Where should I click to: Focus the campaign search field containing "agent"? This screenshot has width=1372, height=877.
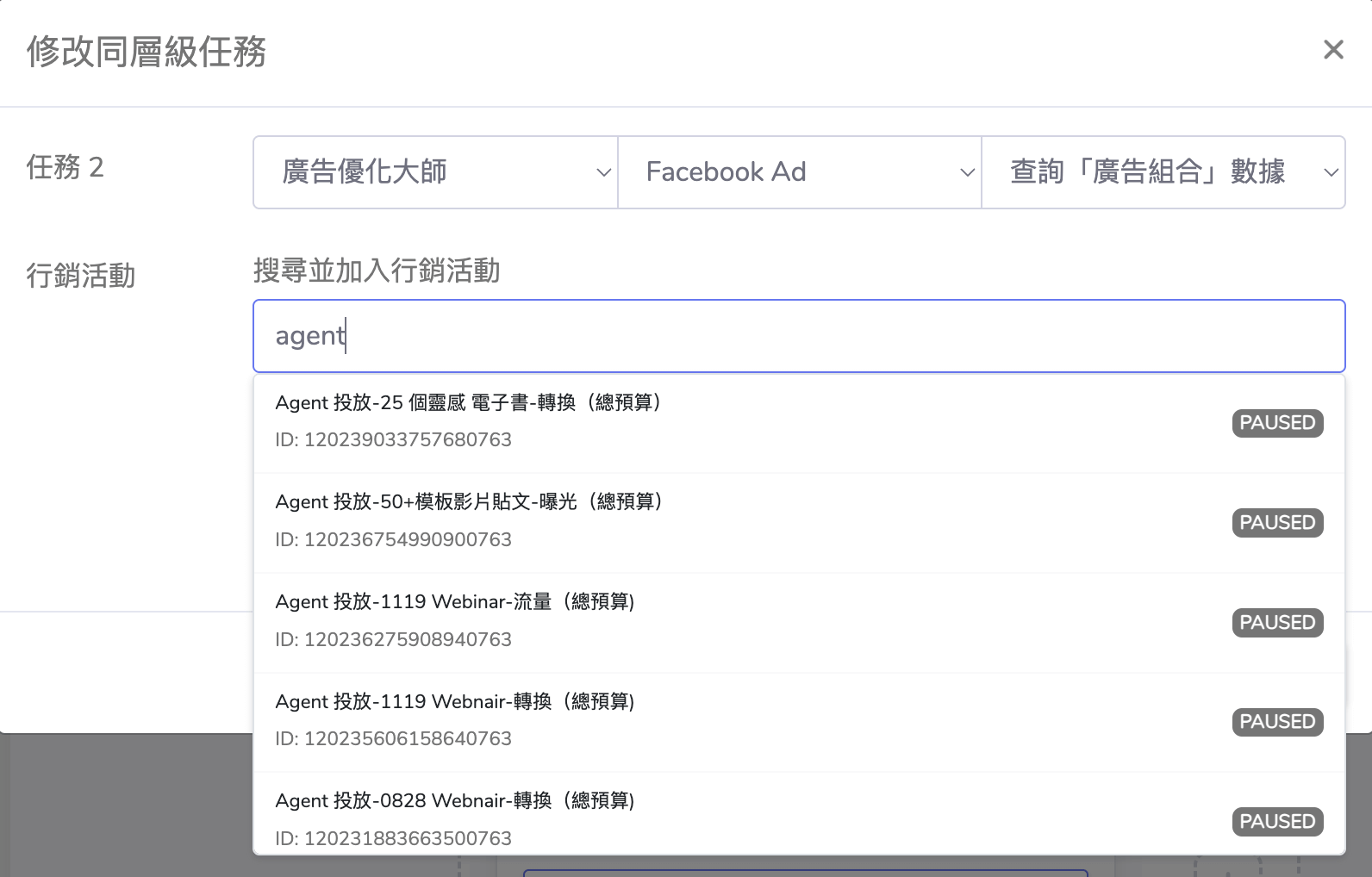798,336
